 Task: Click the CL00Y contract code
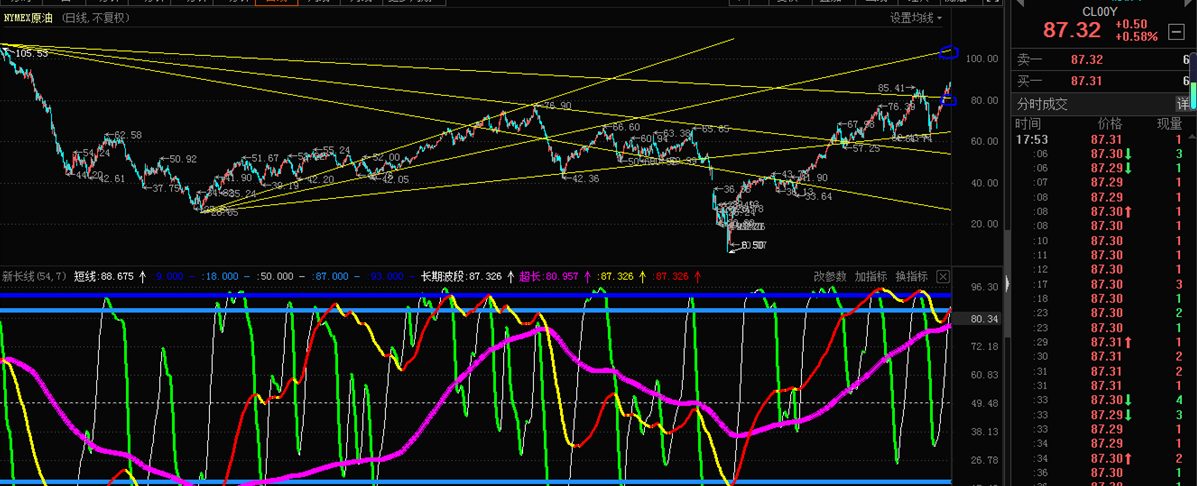point(1100,11)
